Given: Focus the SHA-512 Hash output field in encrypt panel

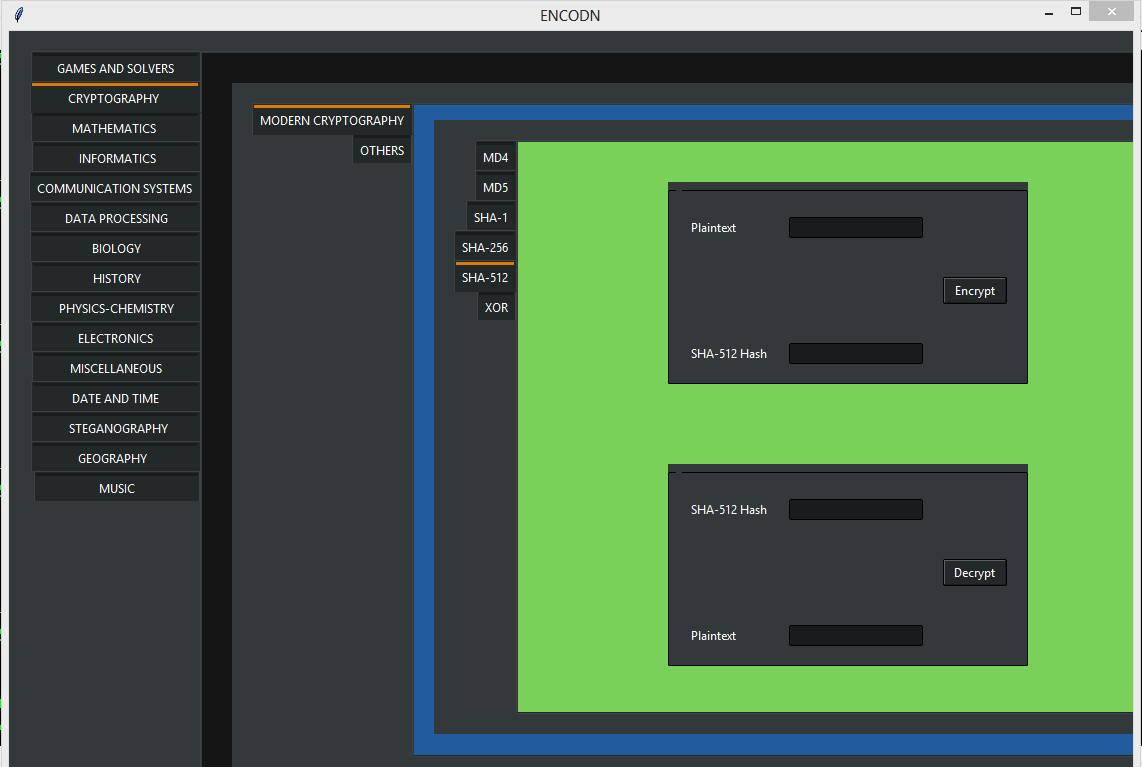Looking at the screenshot, I should pos(855,354).
